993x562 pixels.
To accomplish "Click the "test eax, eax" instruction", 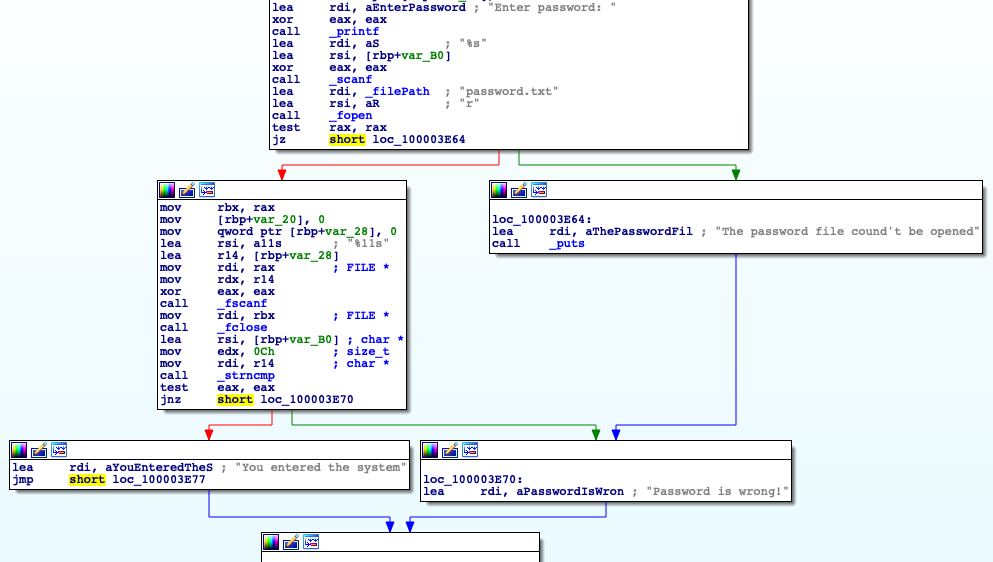I will click(217, 388).
